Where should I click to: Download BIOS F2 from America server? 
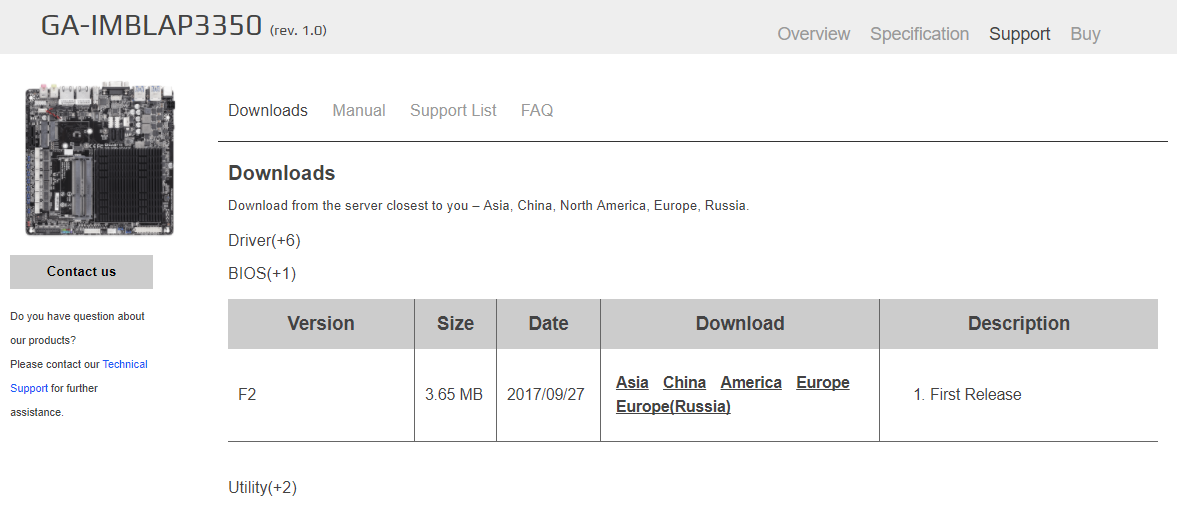pos(751,382)
